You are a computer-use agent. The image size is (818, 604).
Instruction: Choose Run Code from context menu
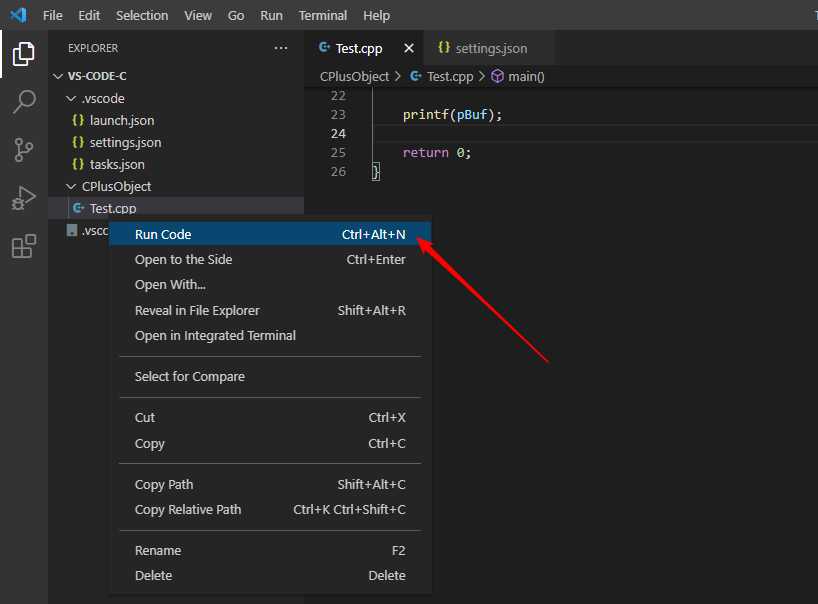click(x=270, y=234)
